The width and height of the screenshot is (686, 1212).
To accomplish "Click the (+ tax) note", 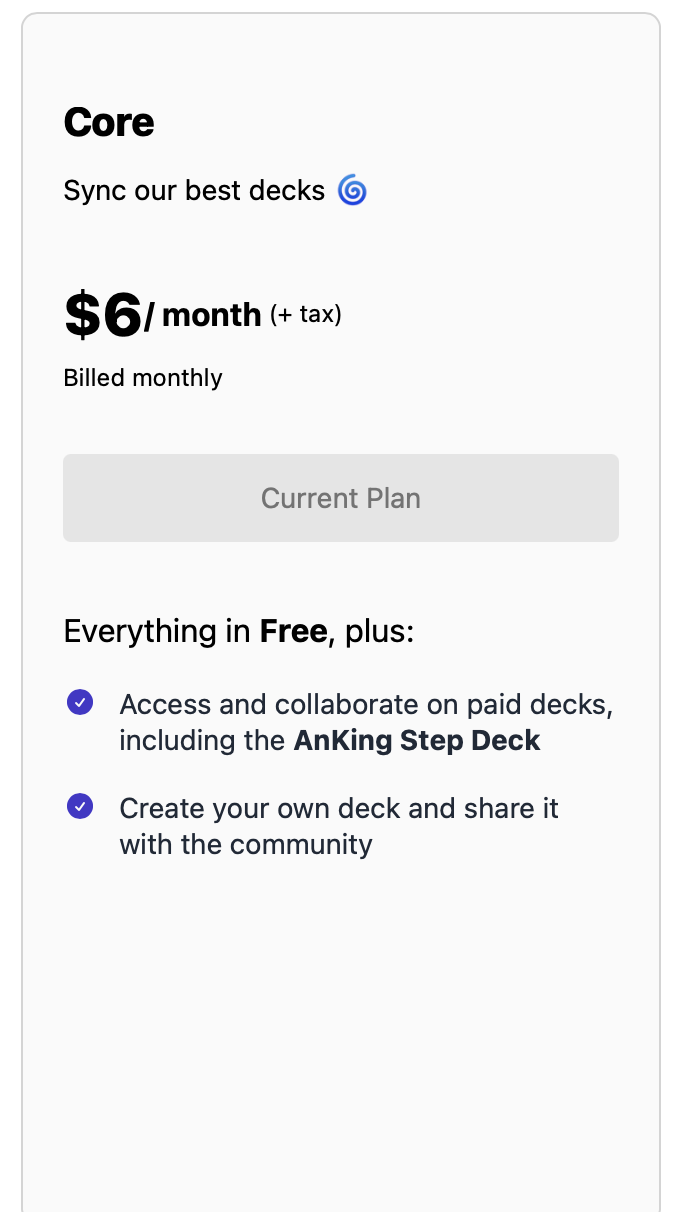I will pos(306,315).
